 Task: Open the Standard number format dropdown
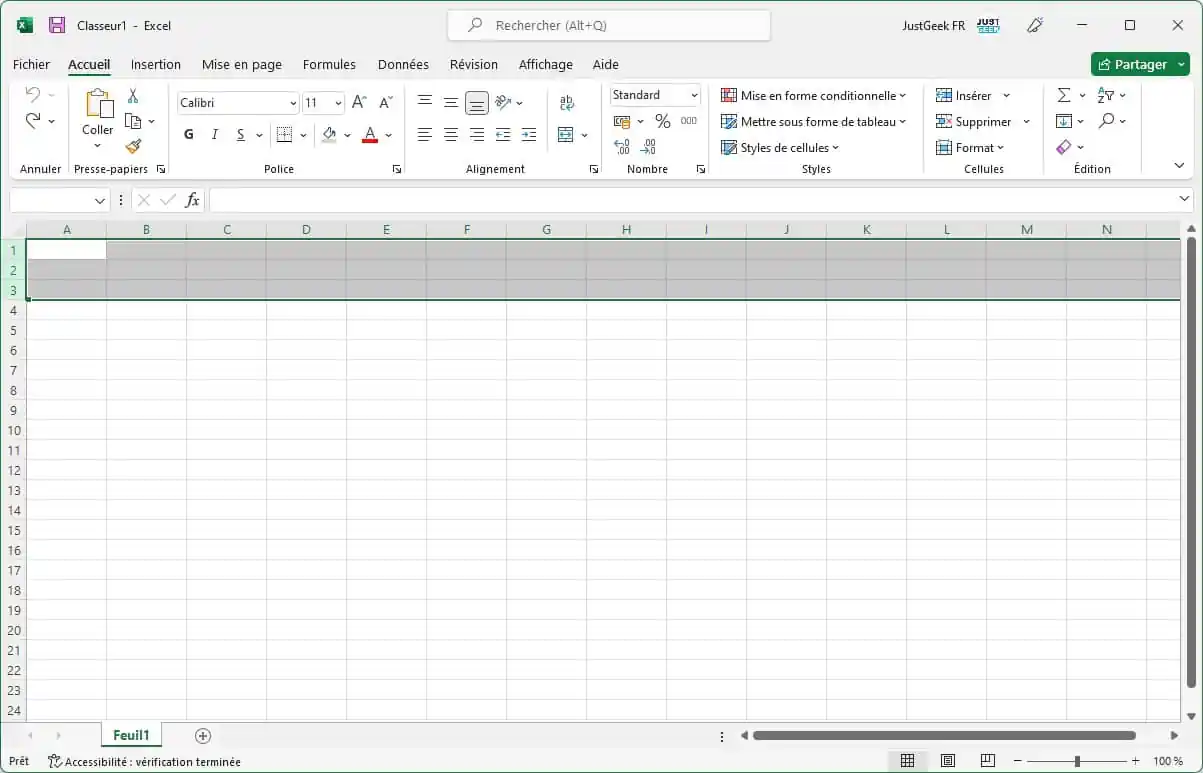(694, 95)
